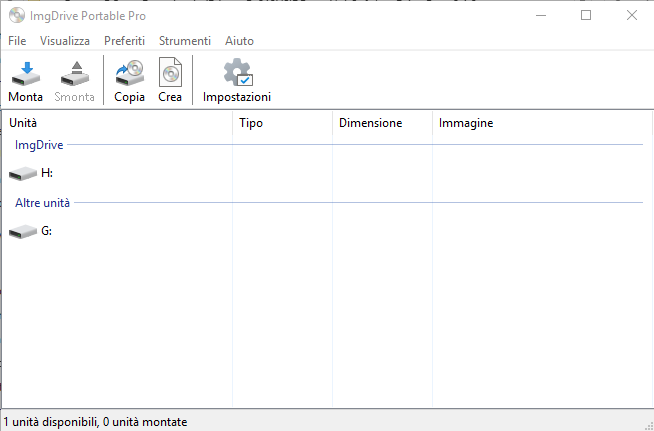Click the Copia disc toolbar icon

click(x=130, y=73)
